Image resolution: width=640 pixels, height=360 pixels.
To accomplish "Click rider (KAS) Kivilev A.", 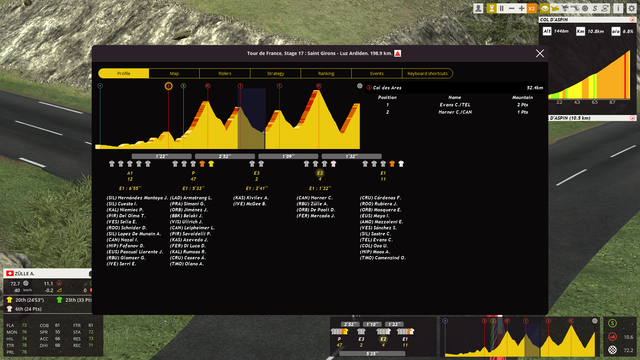I will (251, 198).
